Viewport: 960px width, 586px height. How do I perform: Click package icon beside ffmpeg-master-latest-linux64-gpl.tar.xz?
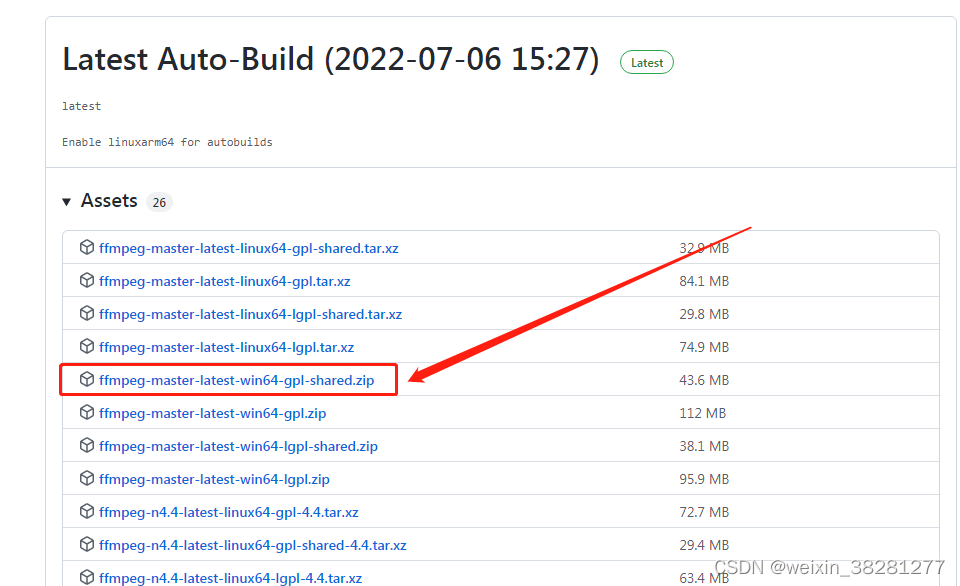point(87,280)
